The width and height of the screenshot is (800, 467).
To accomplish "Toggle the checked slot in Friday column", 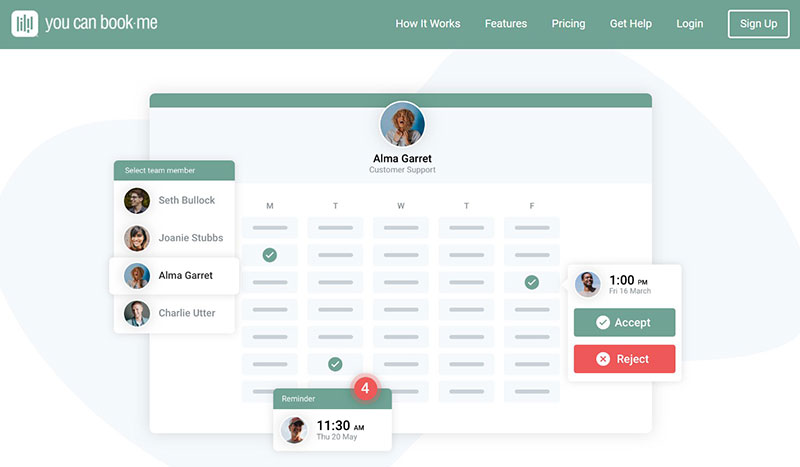I will pyautogui.click(x=532, y=282).
